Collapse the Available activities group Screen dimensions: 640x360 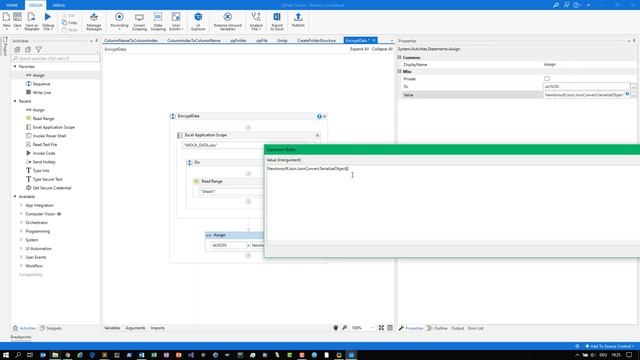click(x=15, y=197)
